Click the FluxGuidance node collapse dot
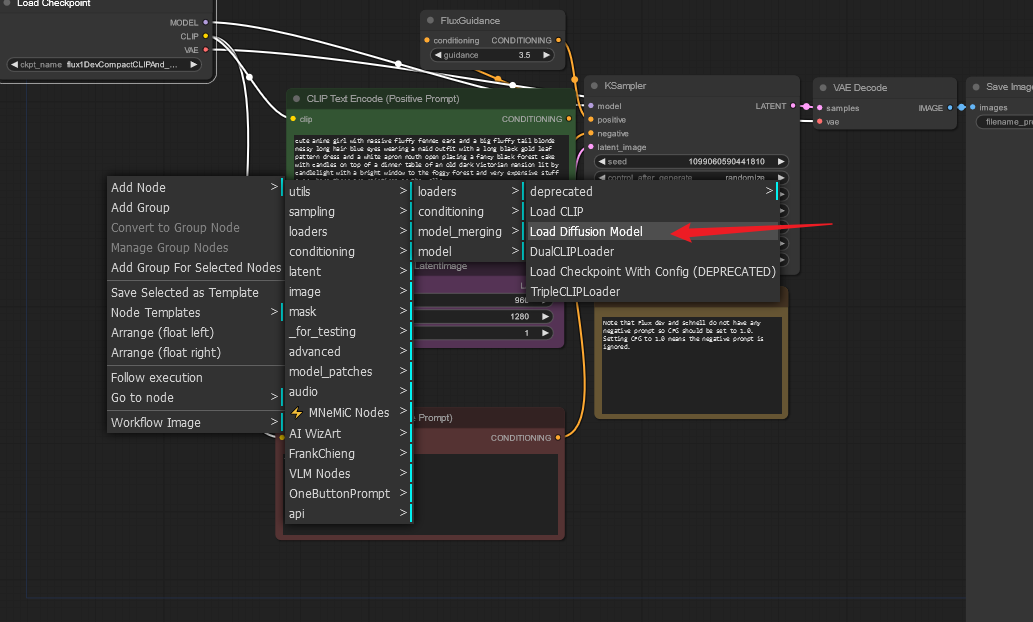This screenshot has height=622, width=1033. tap(430, 20)
